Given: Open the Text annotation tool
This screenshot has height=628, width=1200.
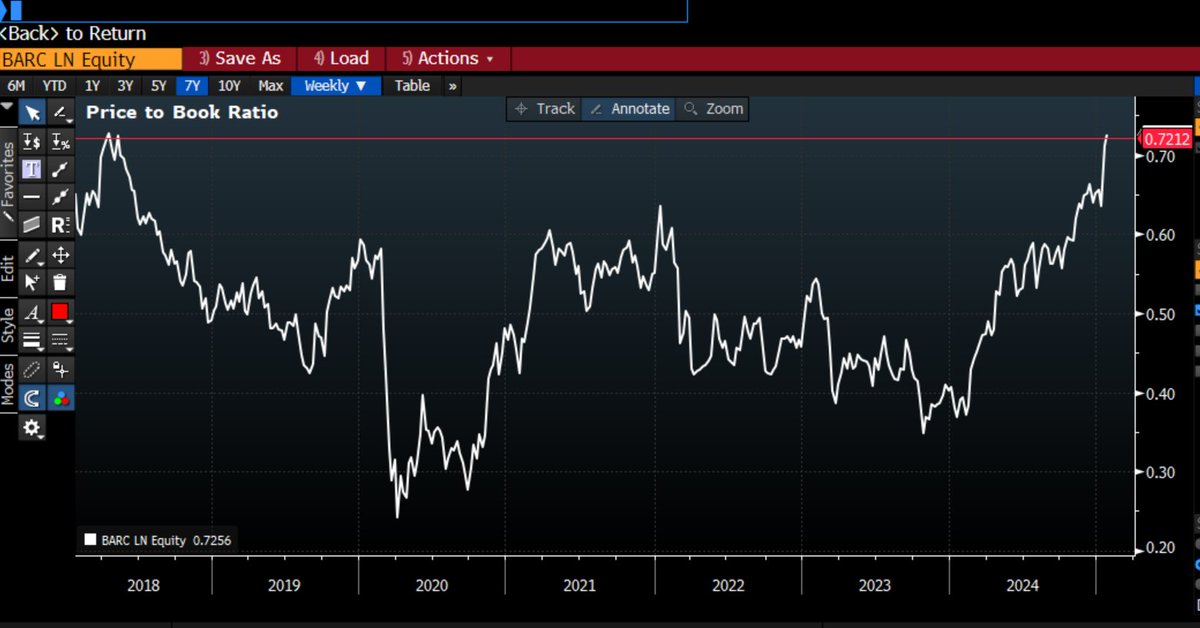Looking at the screenshot, I should [33, 169].
